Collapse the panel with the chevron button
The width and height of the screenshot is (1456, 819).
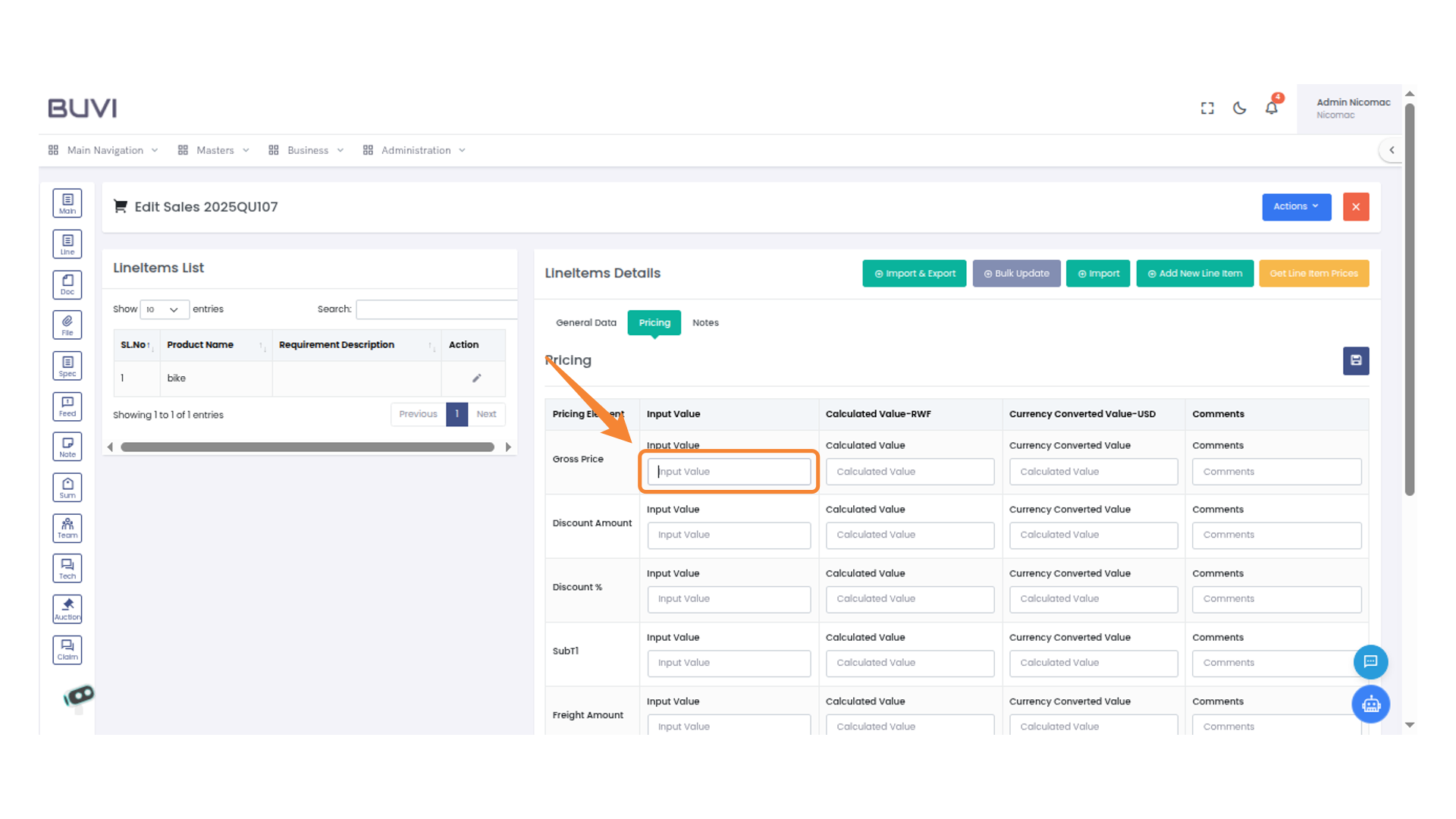[1392, 149]
